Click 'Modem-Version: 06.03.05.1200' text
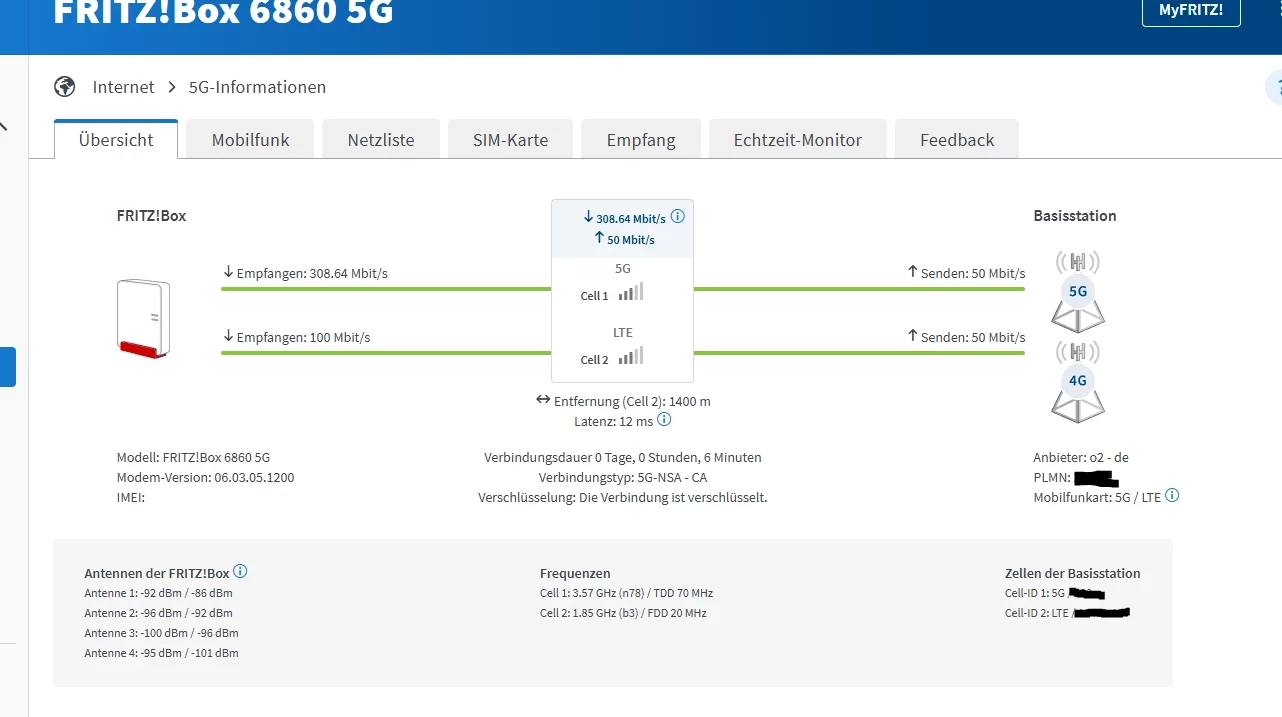This screenshot has height=717, width=1282. 205,477
